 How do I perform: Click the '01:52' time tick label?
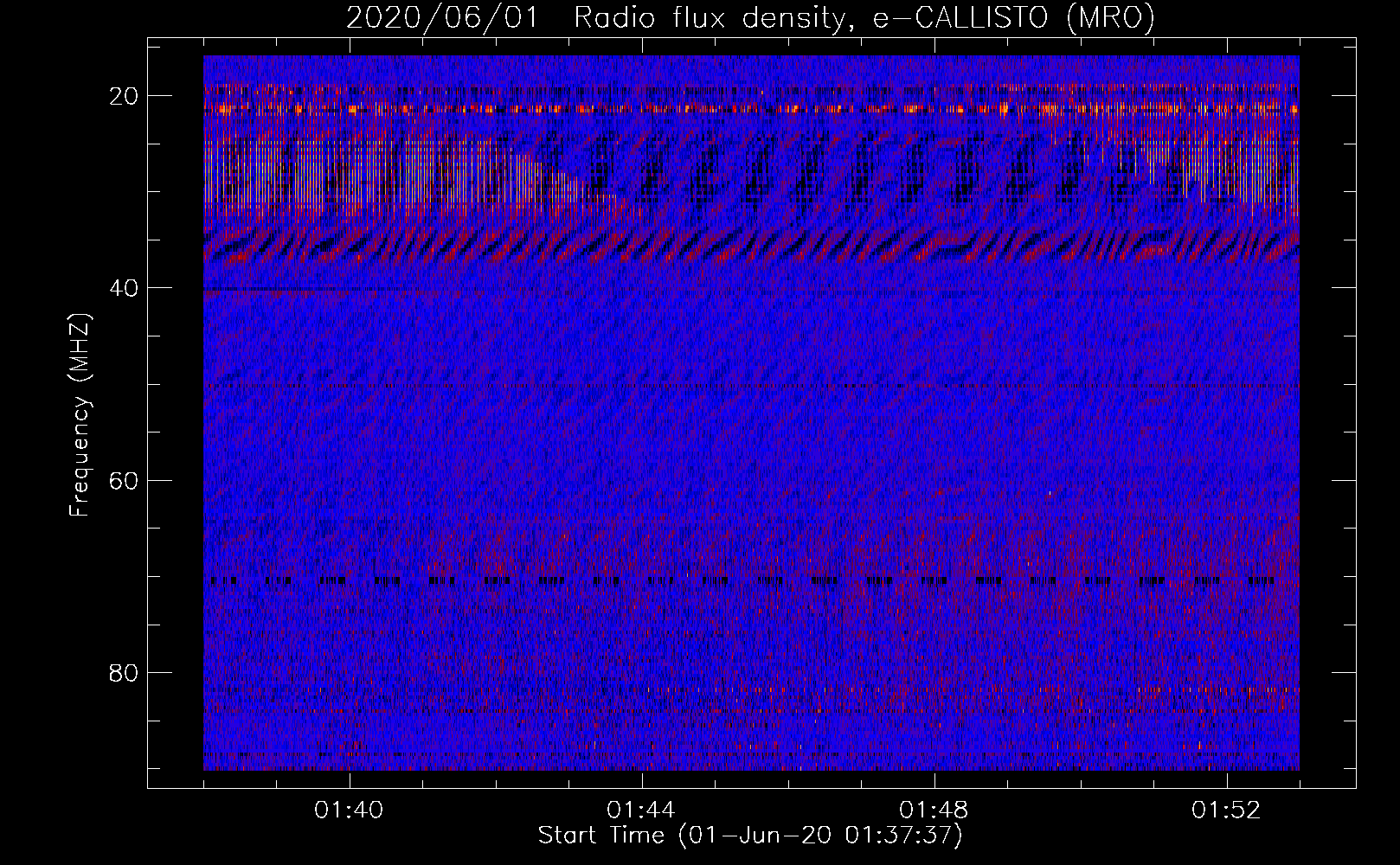1227,811
